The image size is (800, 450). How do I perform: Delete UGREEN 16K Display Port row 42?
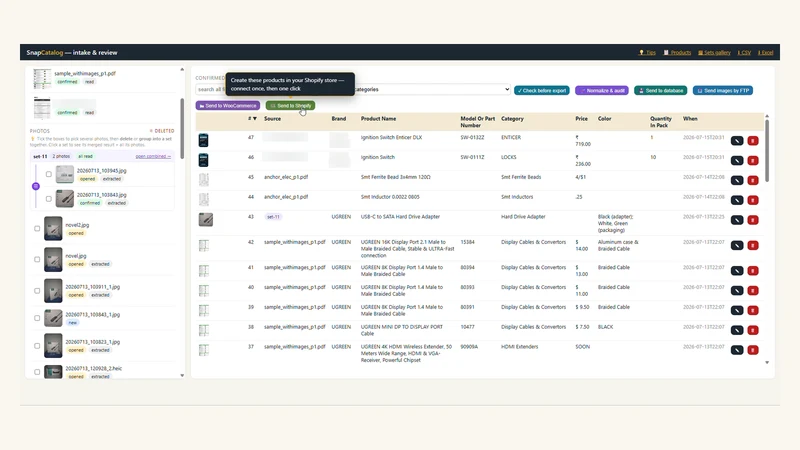[753, 245]
